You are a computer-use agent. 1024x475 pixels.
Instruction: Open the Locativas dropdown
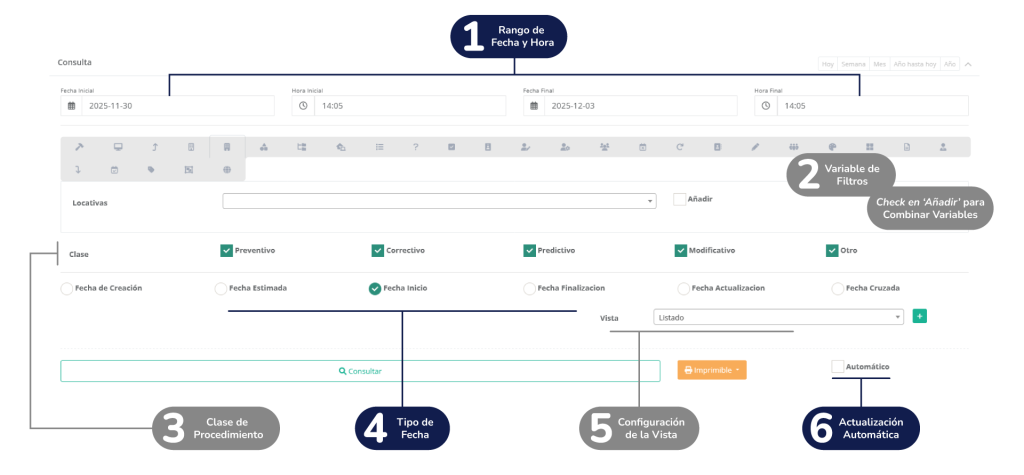(x=439, y=201)
